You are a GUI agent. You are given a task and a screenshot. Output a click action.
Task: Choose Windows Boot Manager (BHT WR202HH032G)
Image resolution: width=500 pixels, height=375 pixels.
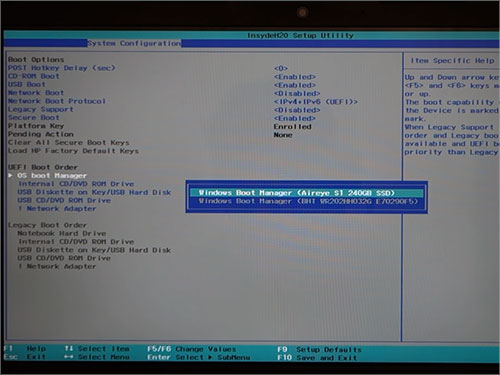point(307,201)
